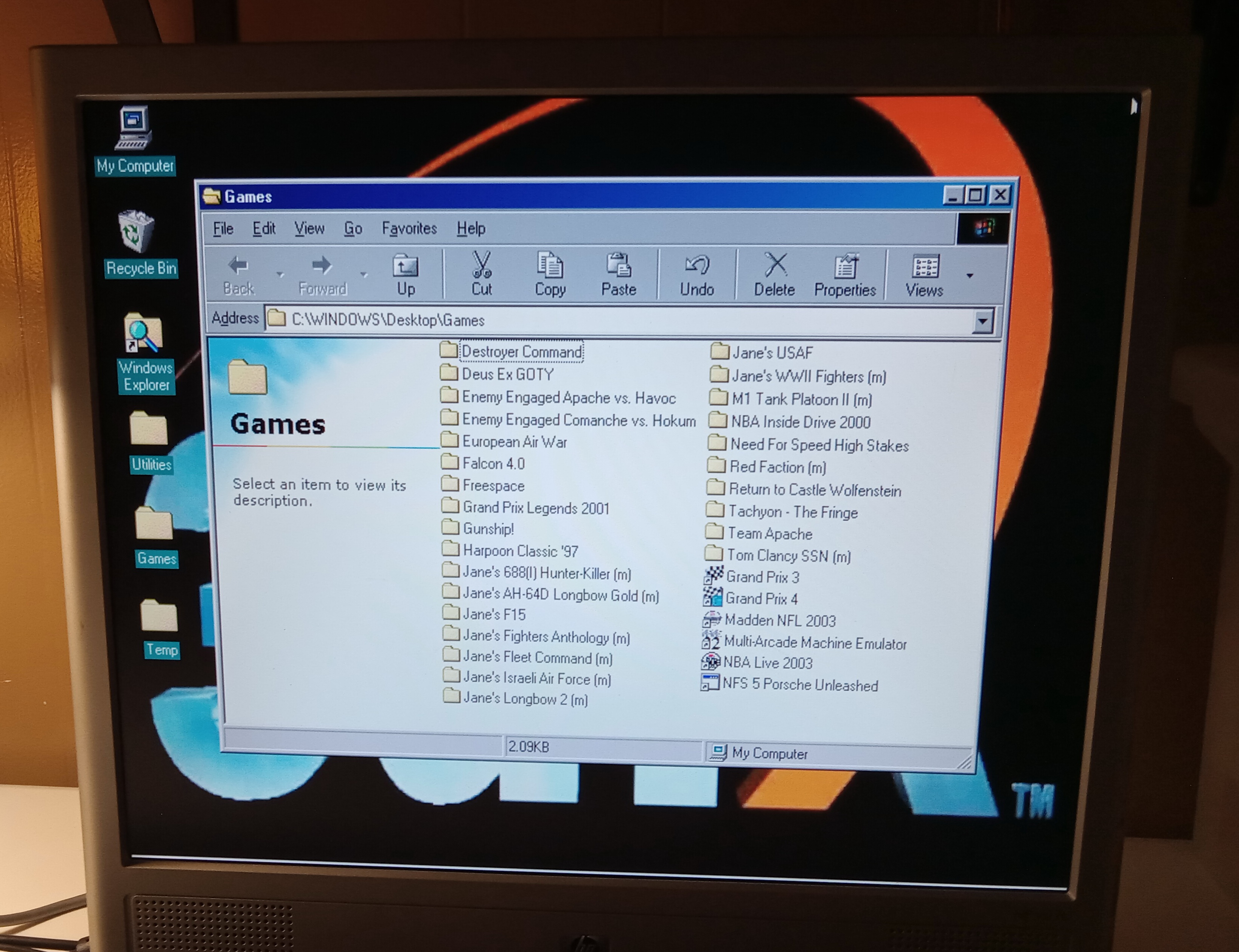1239x952 pixels.
Task: Open the Address bar dropdown list
Action: [983, 321]
